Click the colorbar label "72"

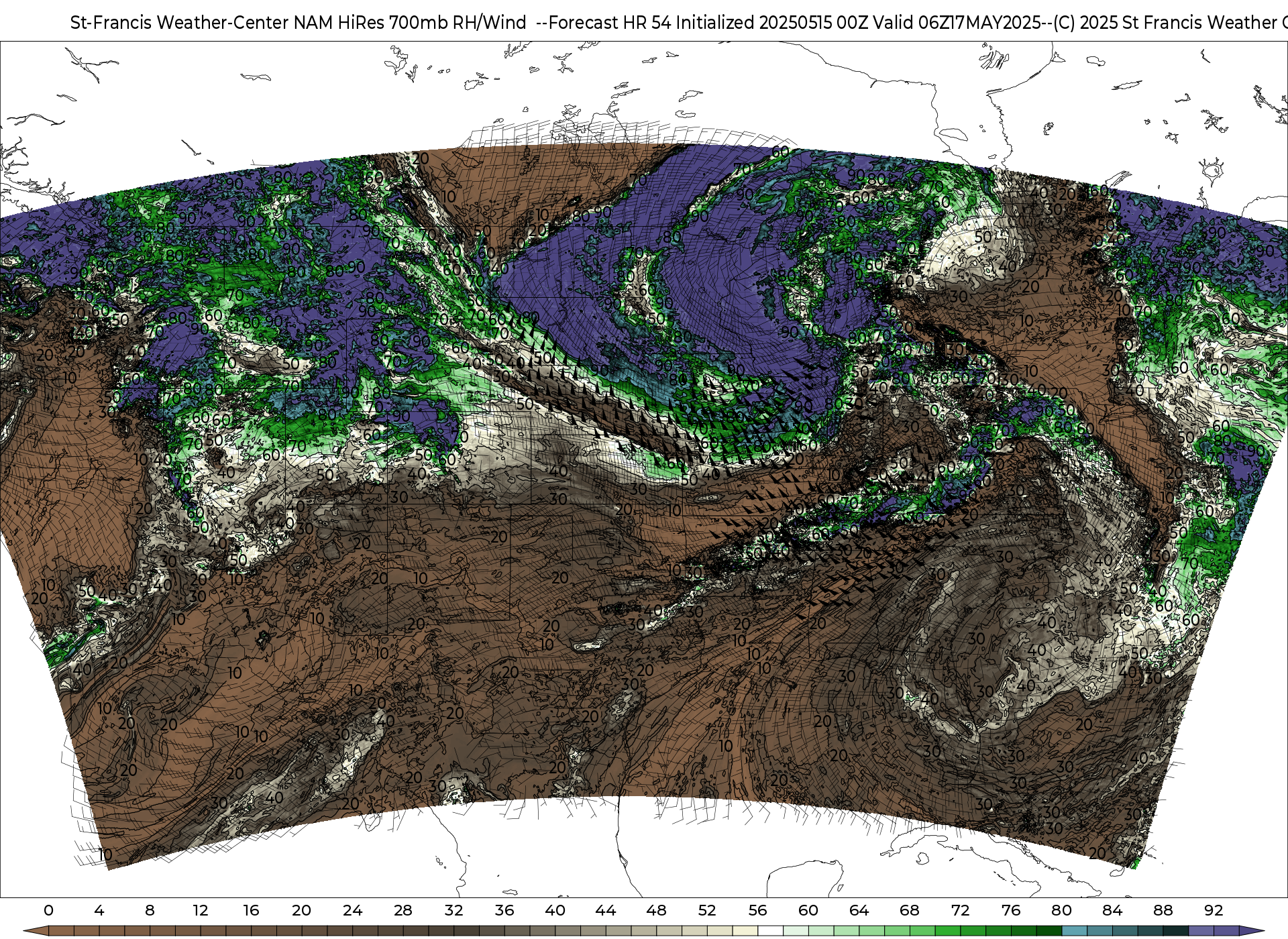point(960,910)
